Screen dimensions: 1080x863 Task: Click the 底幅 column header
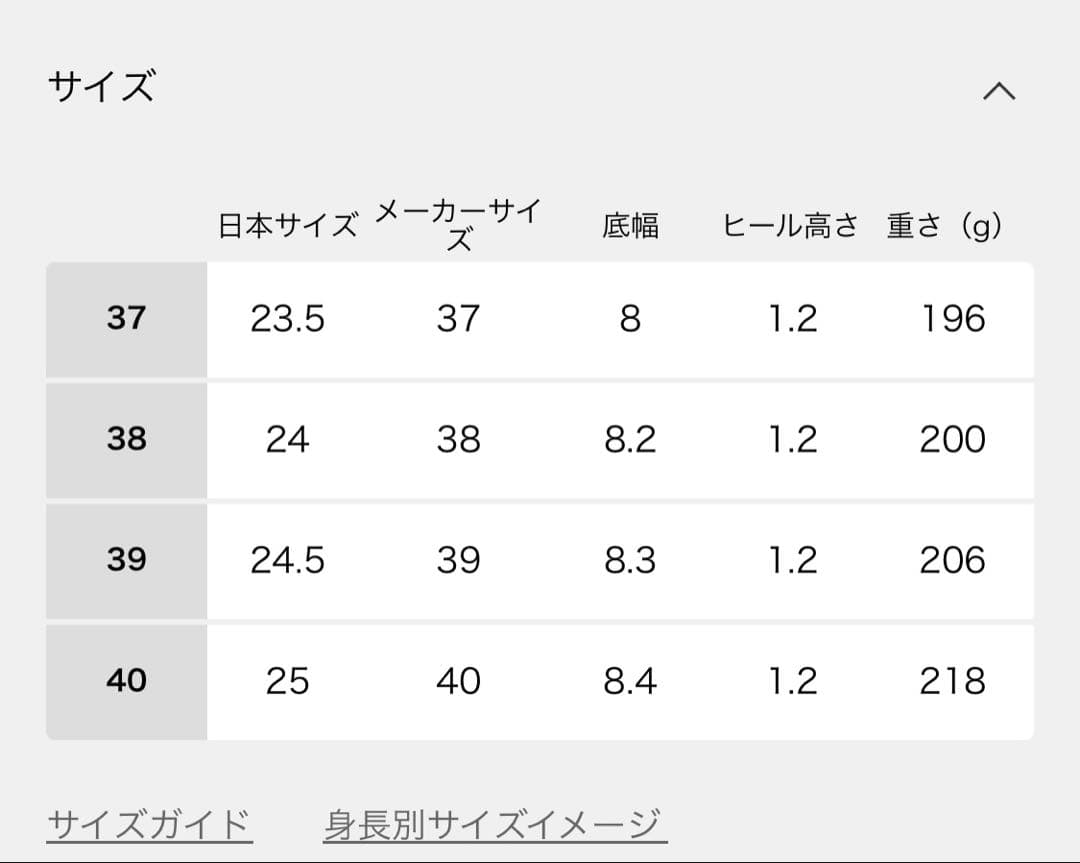[x=632, y=226]
